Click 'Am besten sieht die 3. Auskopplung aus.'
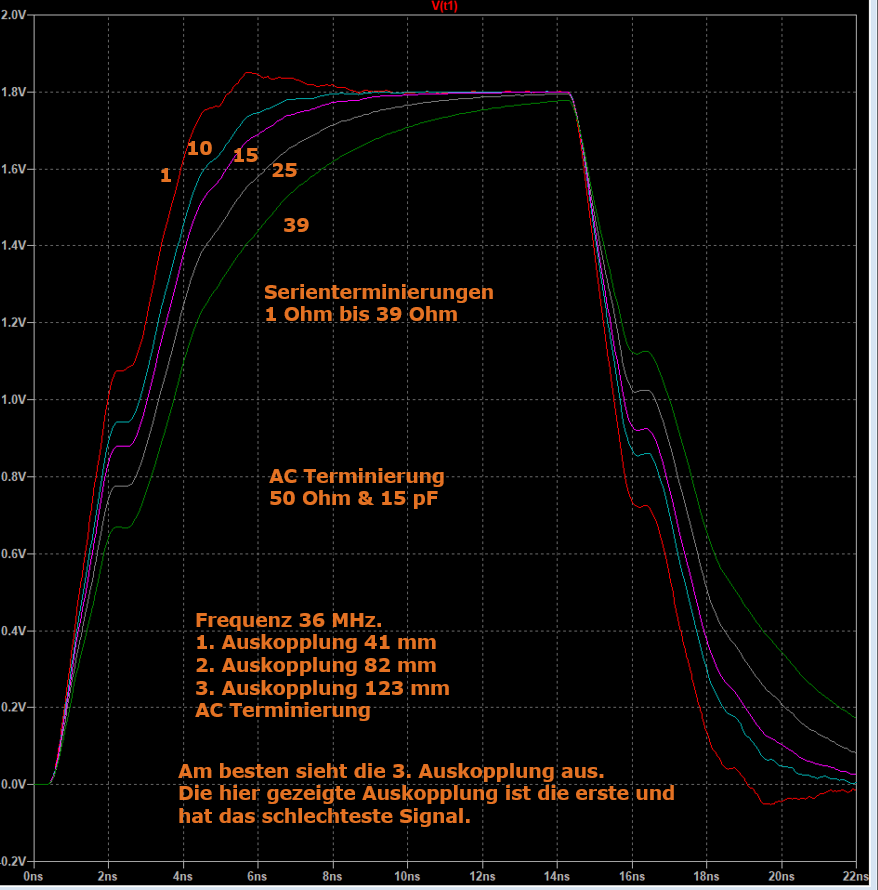Image resolution: width=878 pixels, height=890 pixels. (x=391, y=772)
